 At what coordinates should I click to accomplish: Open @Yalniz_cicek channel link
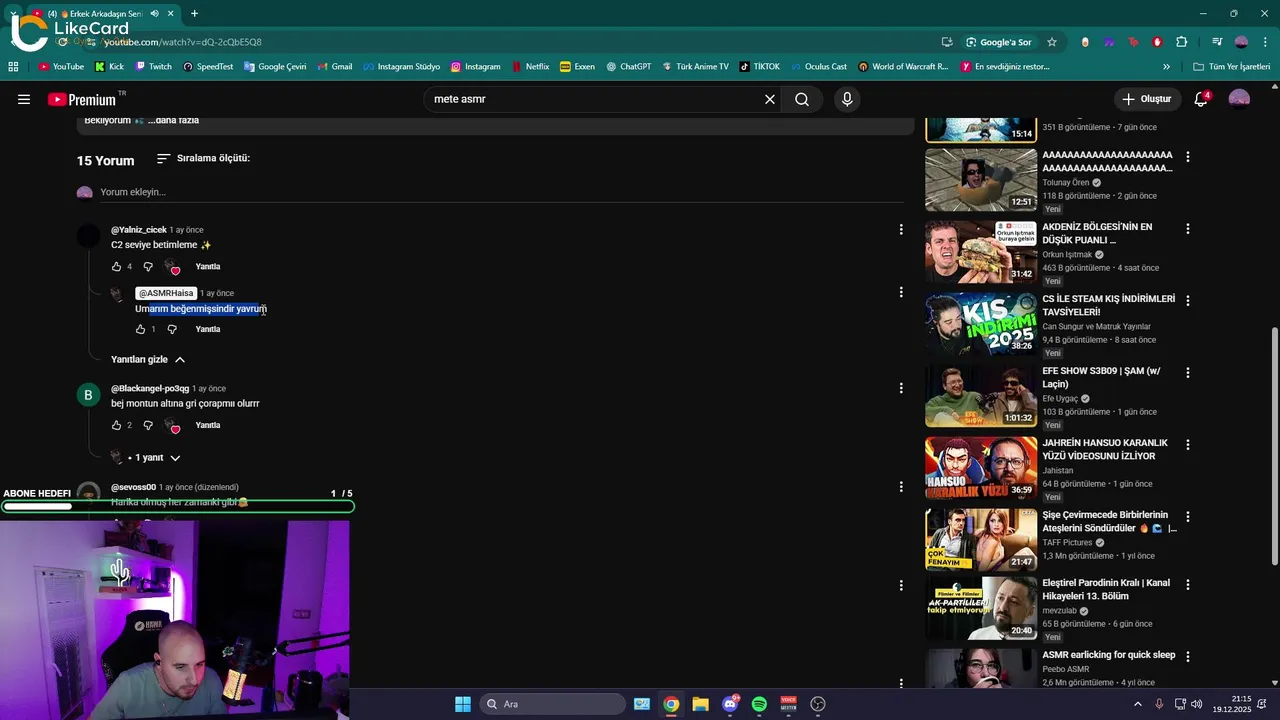[139, 230]
